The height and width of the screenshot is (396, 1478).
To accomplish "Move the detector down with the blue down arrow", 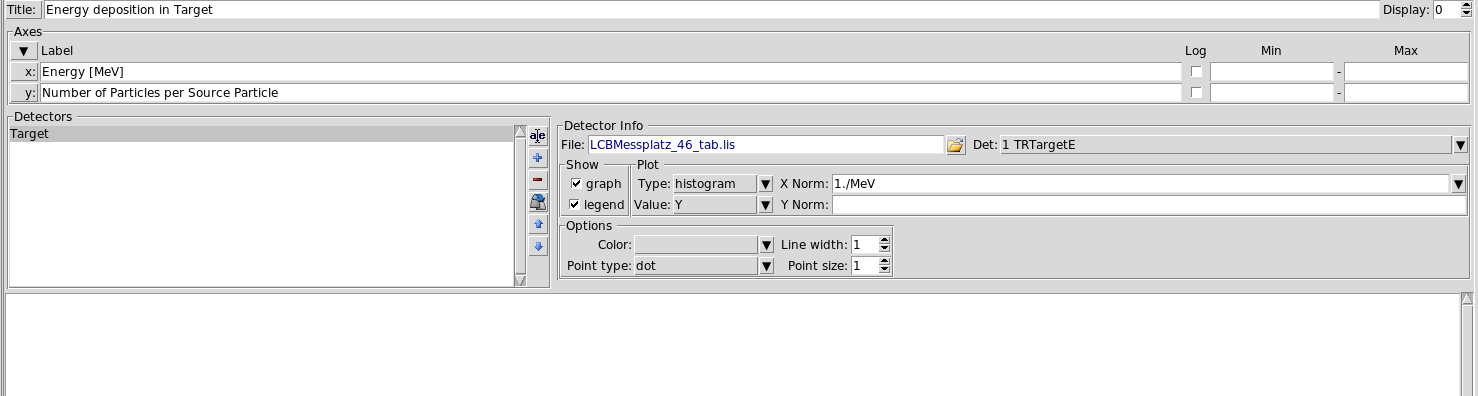I will pos(538,246).
